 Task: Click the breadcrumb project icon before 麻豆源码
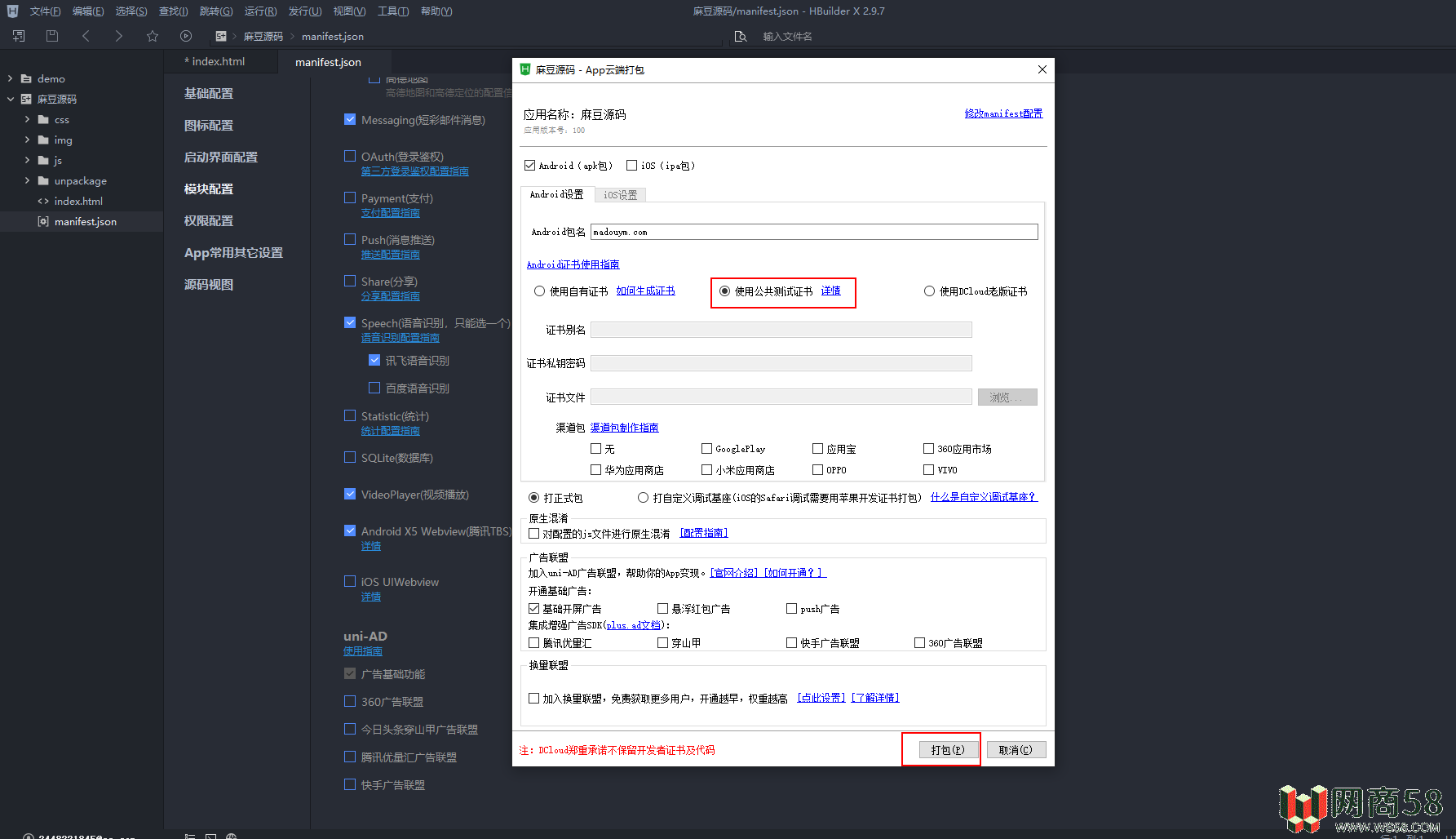(221, 36)
